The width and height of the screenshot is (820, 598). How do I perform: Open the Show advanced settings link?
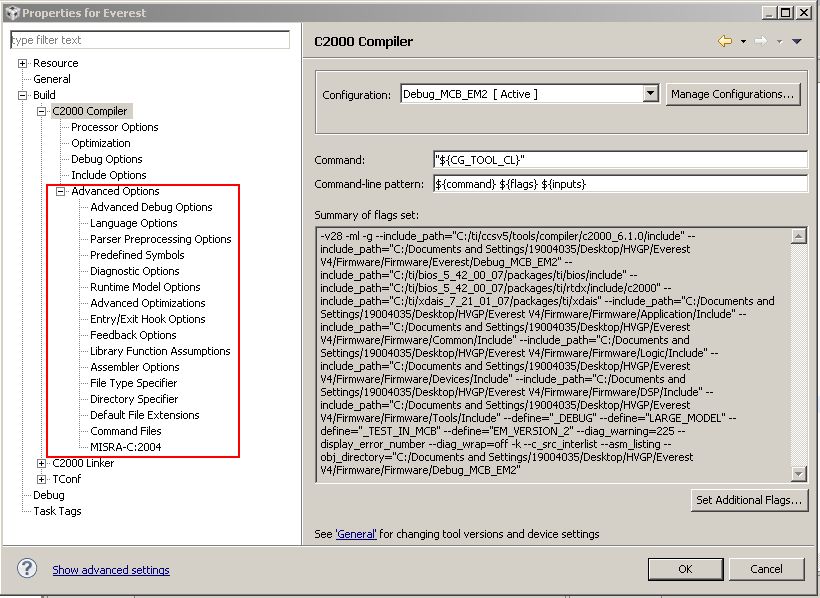click(111, 569)
